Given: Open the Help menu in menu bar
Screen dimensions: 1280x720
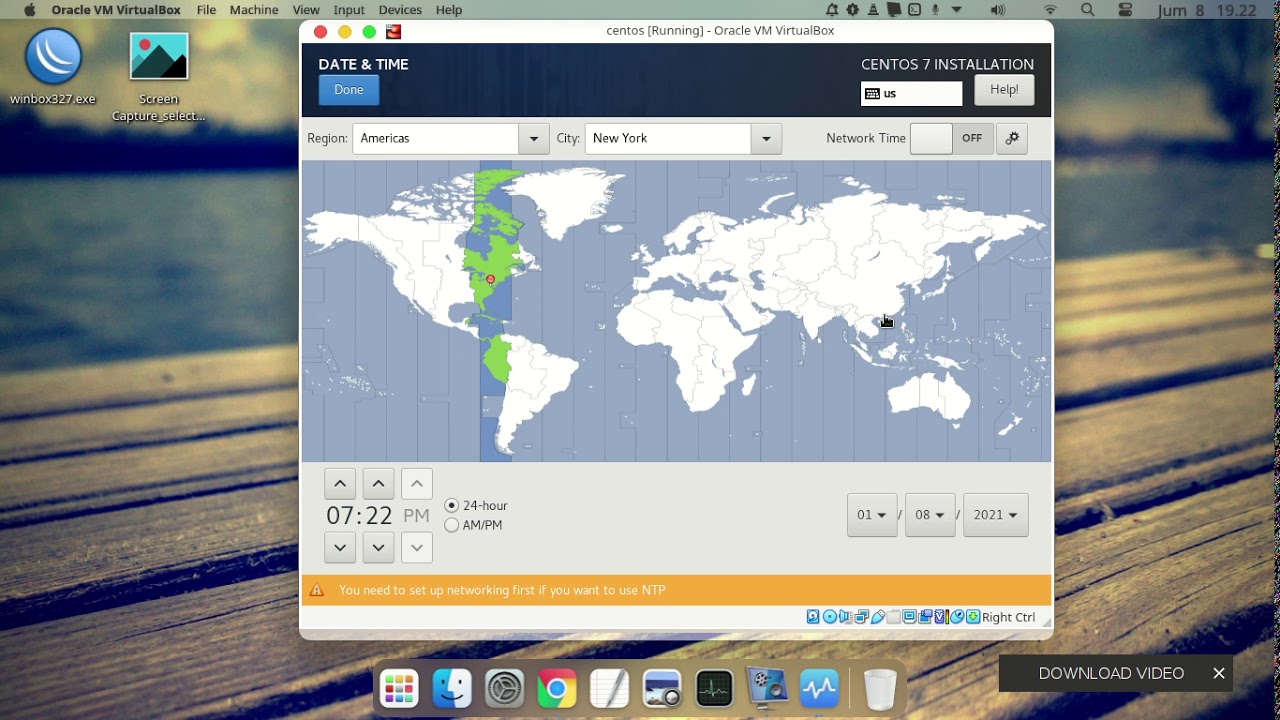Looking at the screenshot, I should click(449, 10).
